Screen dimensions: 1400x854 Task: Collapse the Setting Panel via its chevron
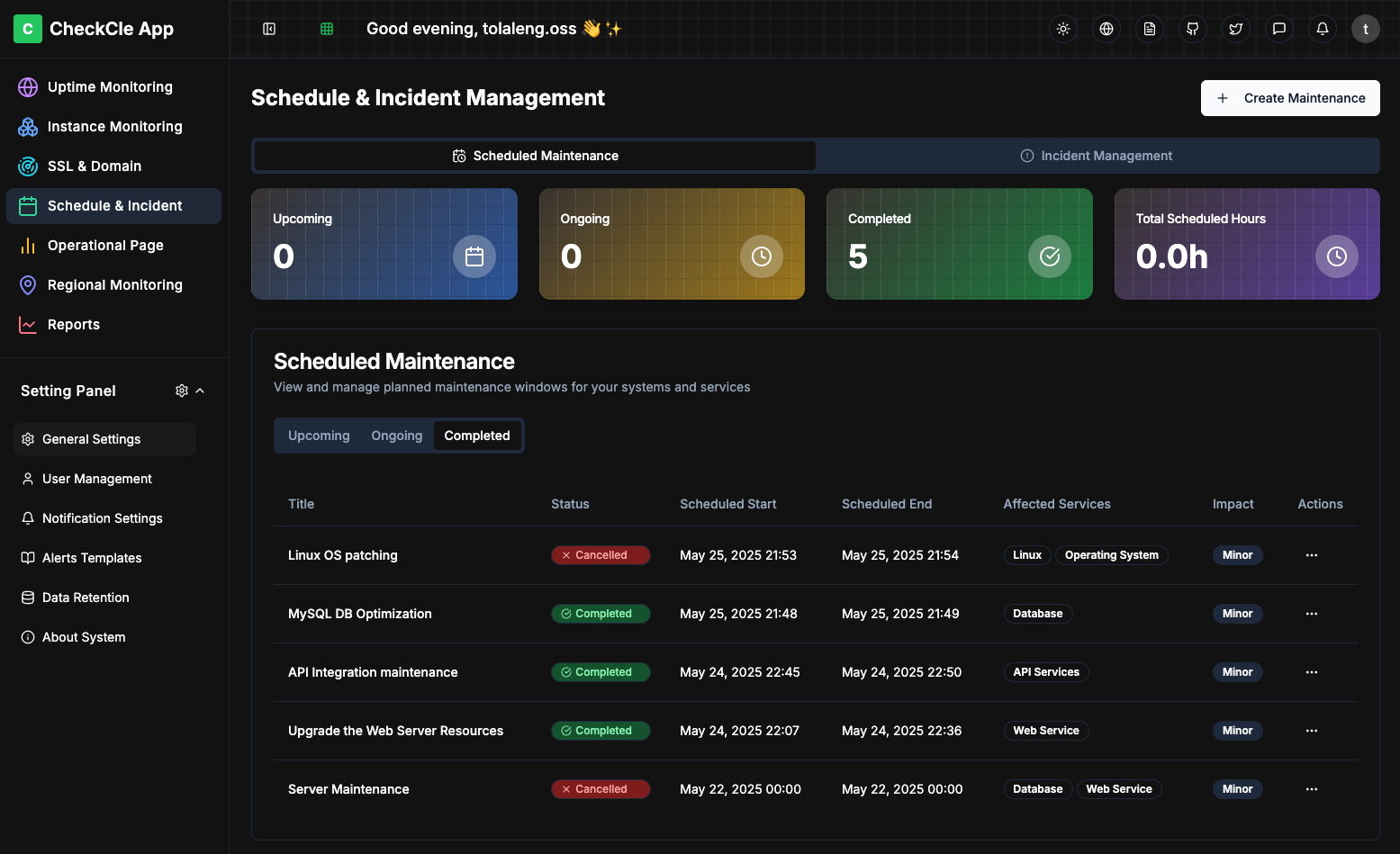[200, 390]
